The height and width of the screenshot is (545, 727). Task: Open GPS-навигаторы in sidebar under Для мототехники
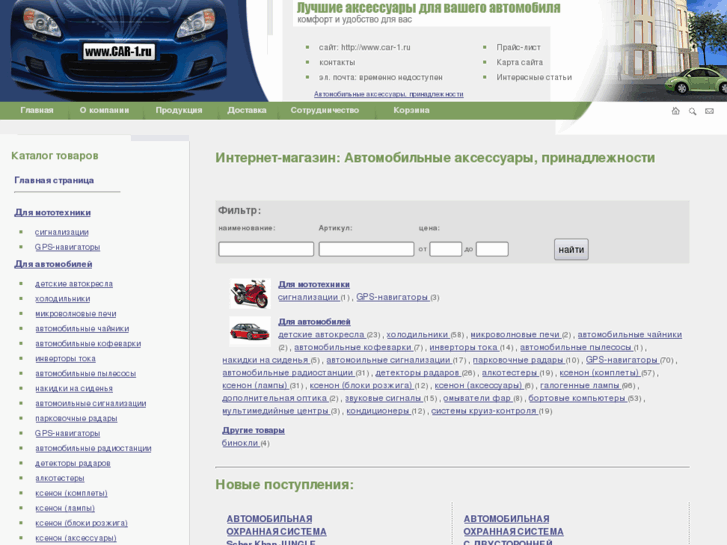pyautogui.click(x=67, y=247)
